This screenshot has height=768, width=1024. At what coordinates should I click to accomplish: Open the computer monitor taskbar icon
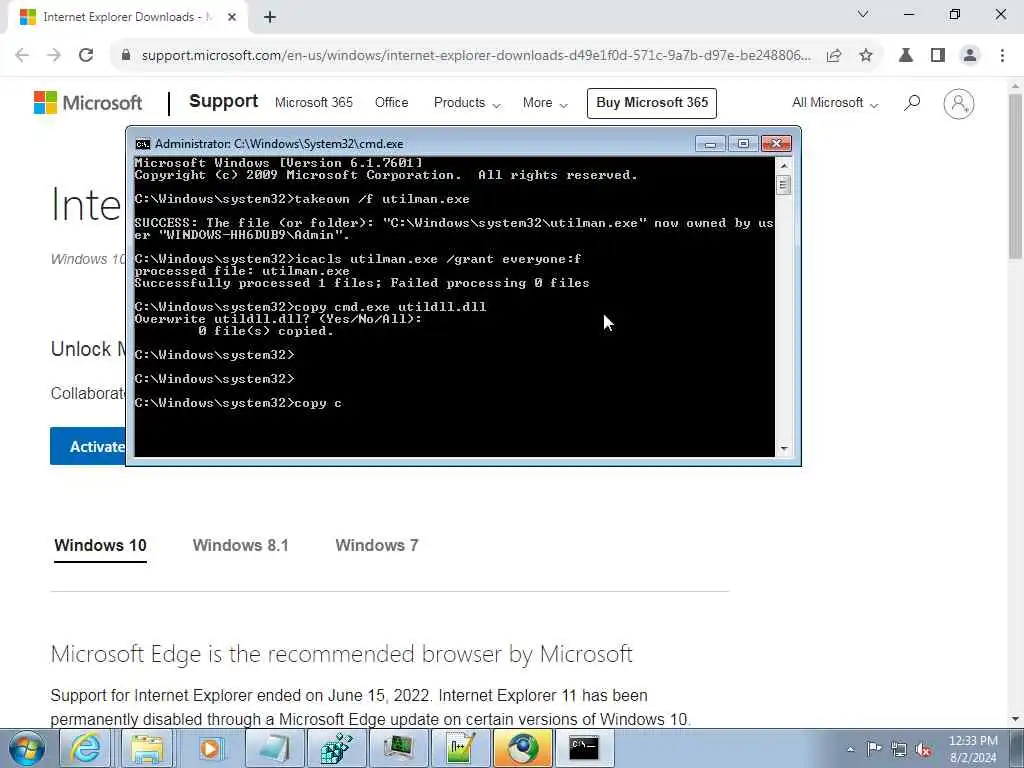point(398,748)
